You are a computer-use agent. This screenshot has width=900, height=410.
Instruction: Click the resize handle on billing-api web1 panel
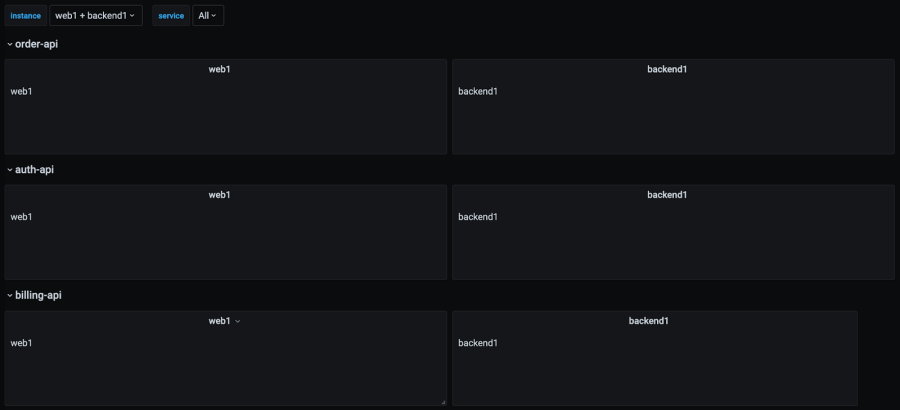click(443, 401)
